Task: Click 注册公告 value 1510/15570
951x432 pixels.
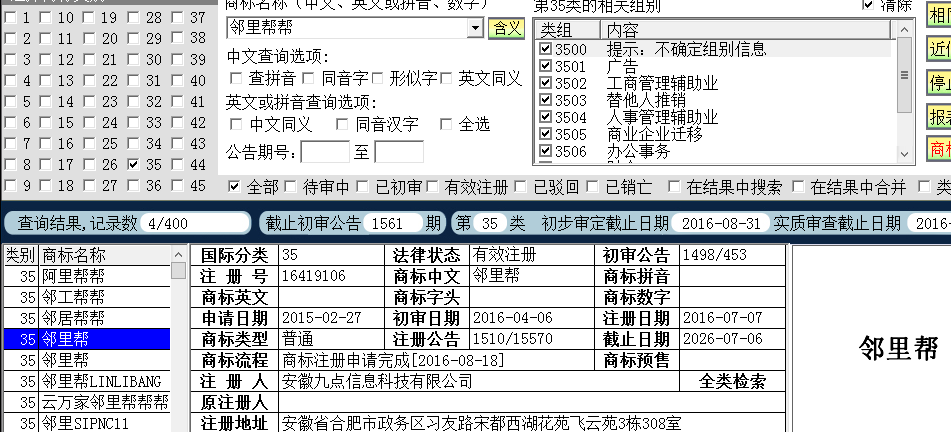Action: [x=512, y=339]
